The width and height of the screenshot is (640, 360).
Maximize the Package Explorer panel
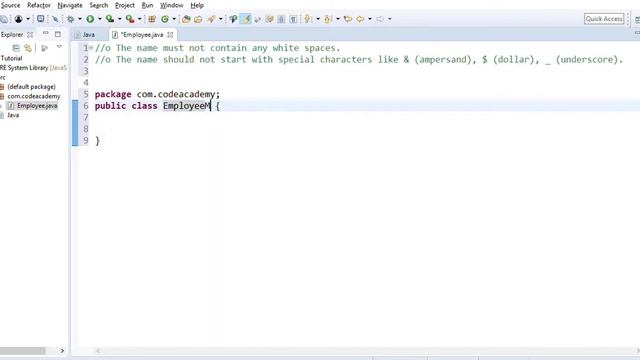58,34
